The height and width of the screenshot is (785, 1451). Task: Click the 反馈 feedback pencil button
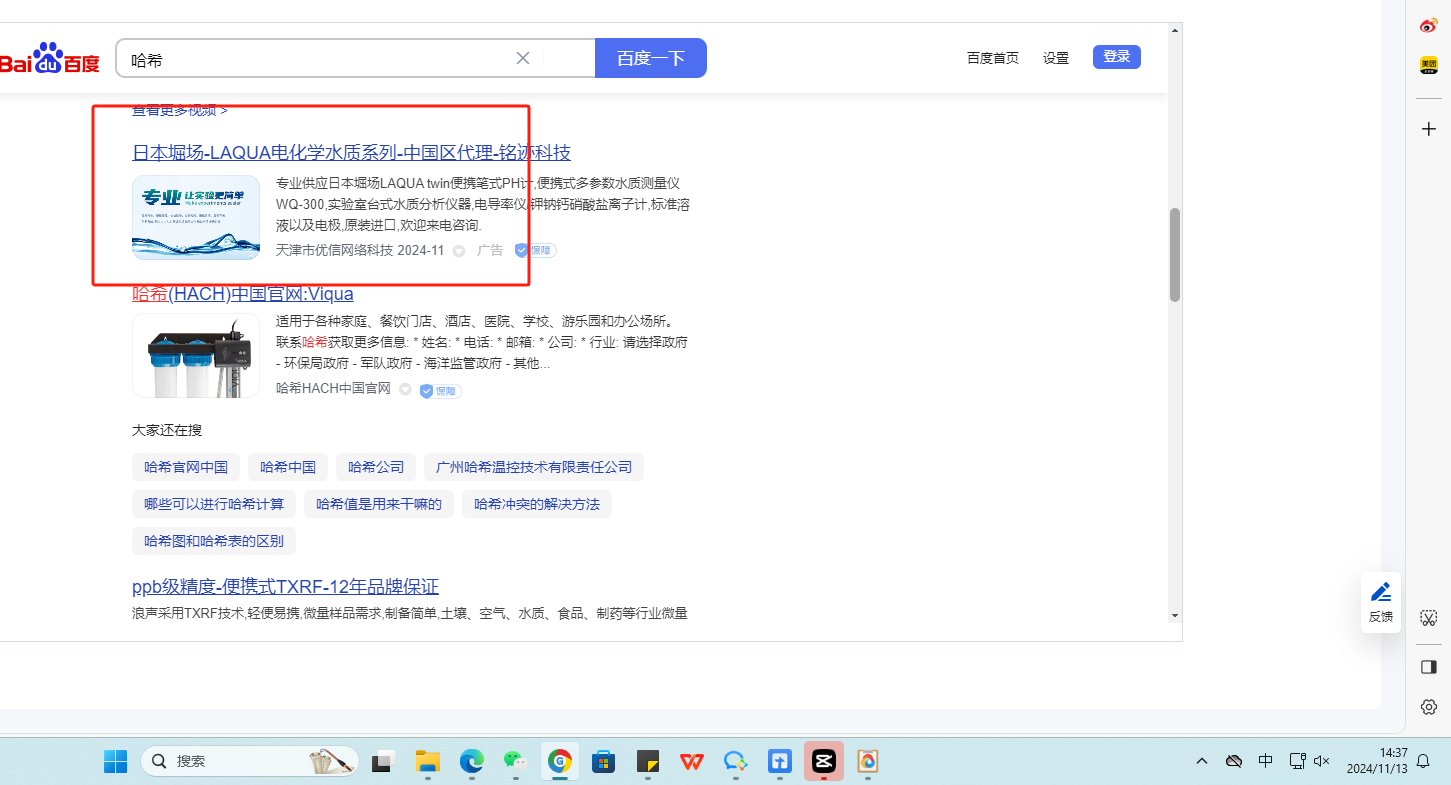coord(1381,601)
